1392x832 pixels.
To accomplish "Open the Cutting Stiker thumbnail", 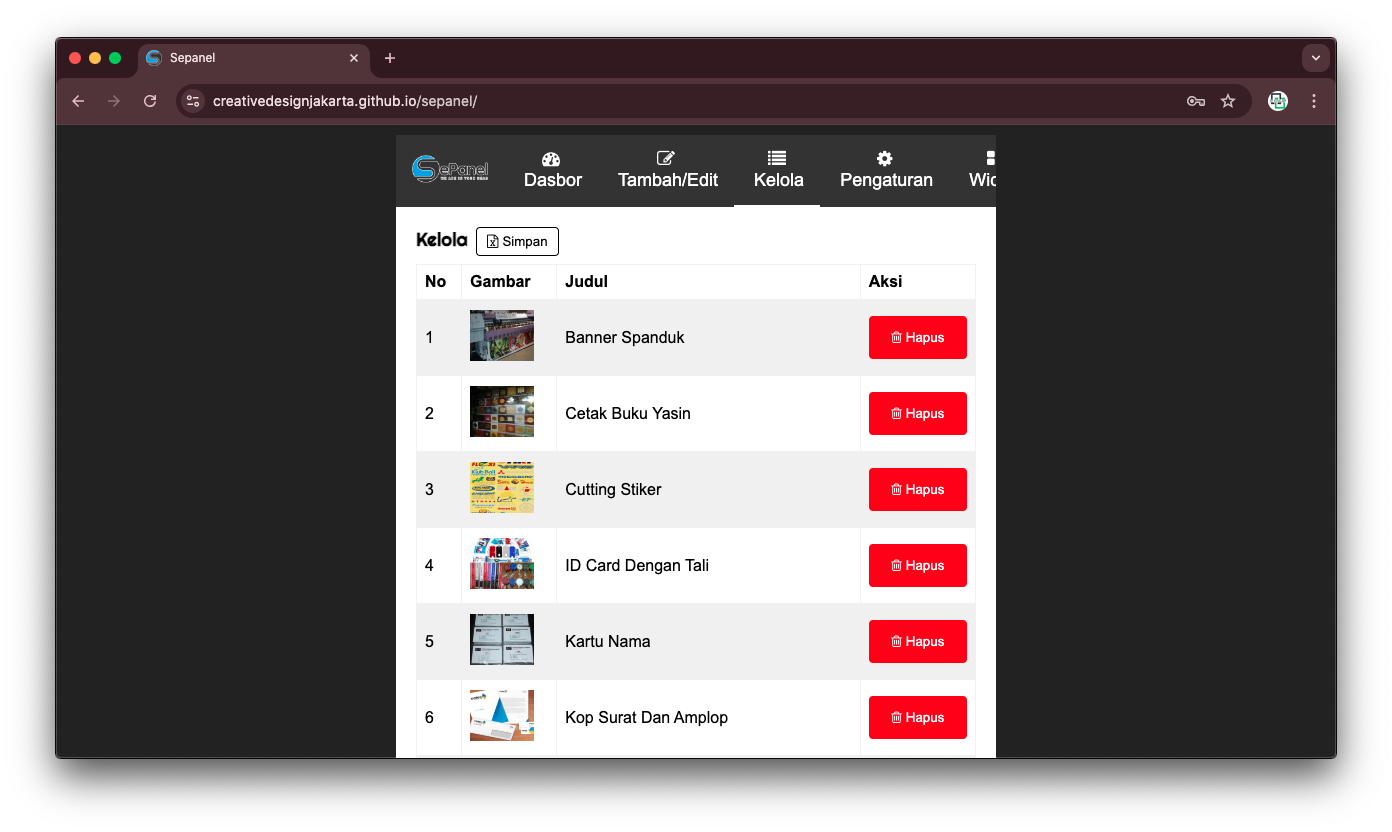I will 502,488.
